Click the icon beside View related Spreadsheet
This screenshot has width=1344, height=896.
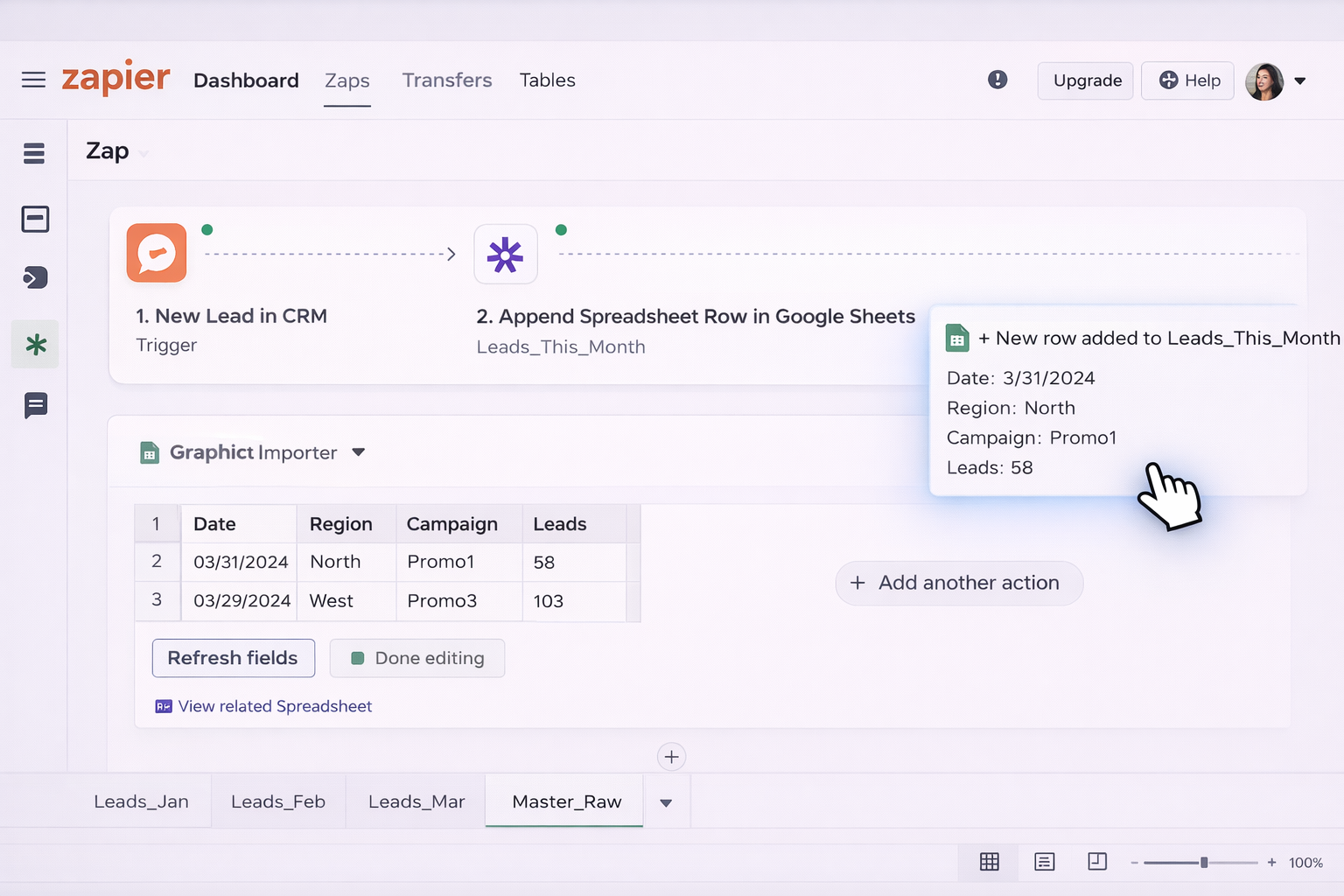tap(164, 706)
